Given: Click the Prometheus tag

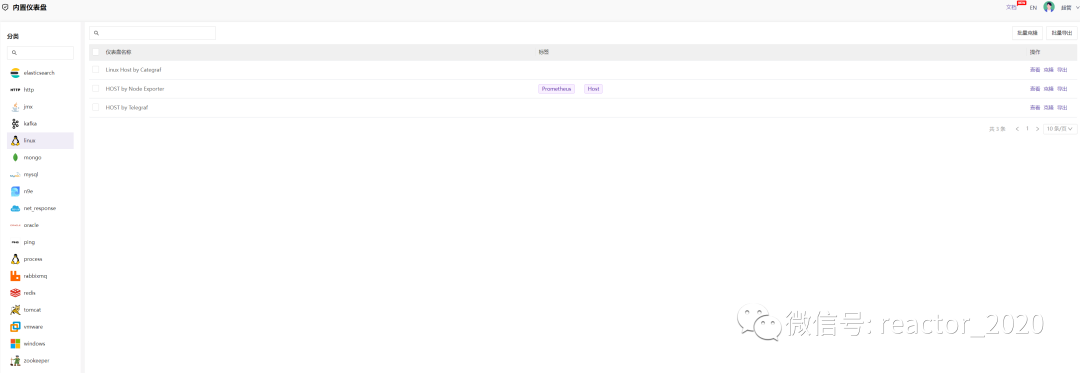Looking at the screenshot, I should point(557,89).
